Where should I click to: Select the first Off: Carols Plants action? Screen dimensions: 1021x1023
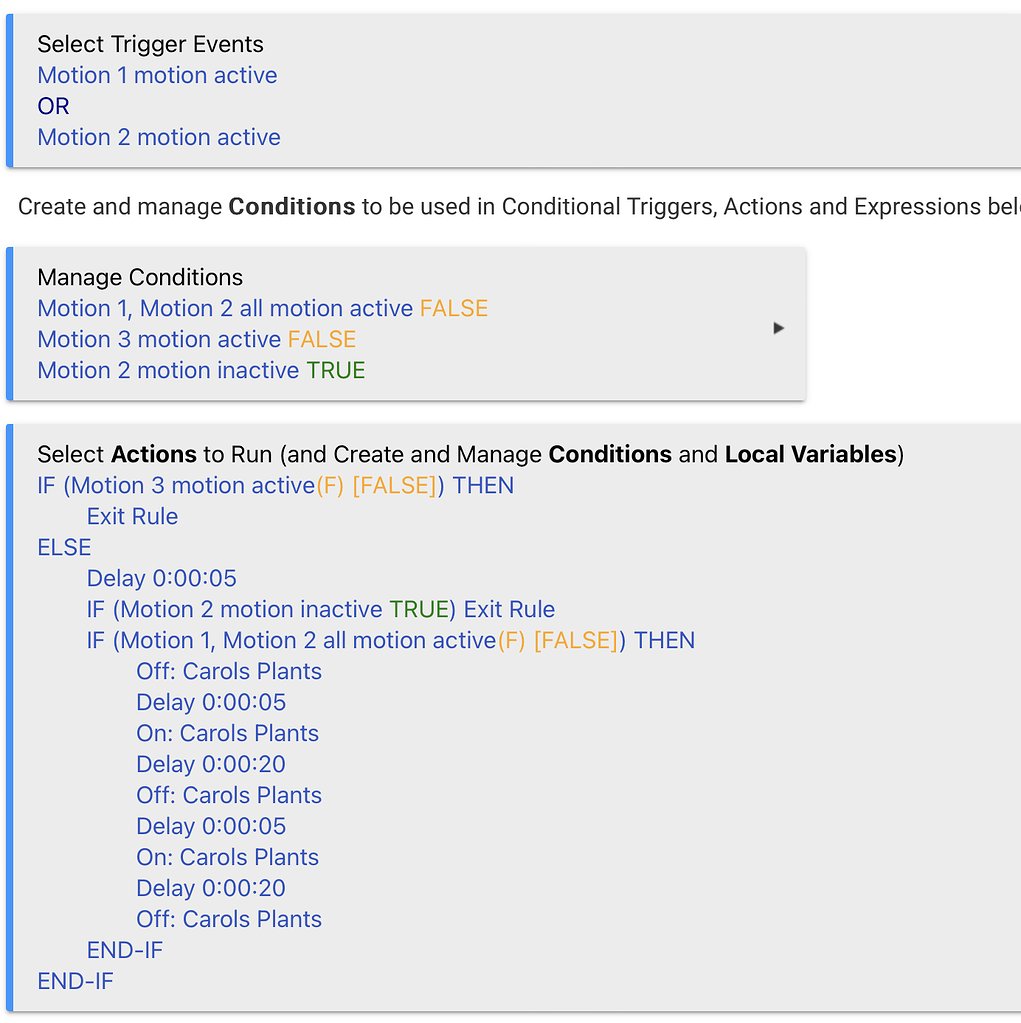point(229,671)
